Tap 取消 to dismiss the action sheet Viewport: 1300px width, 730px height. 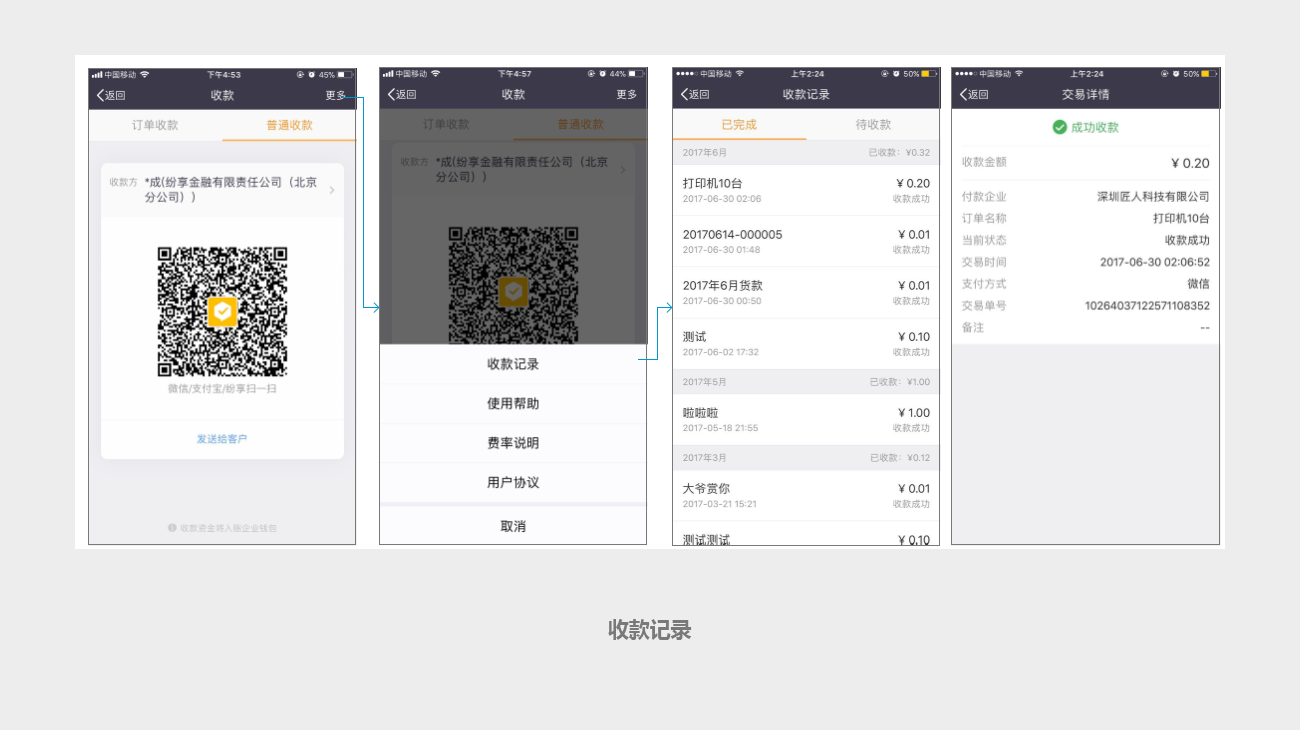513,526
